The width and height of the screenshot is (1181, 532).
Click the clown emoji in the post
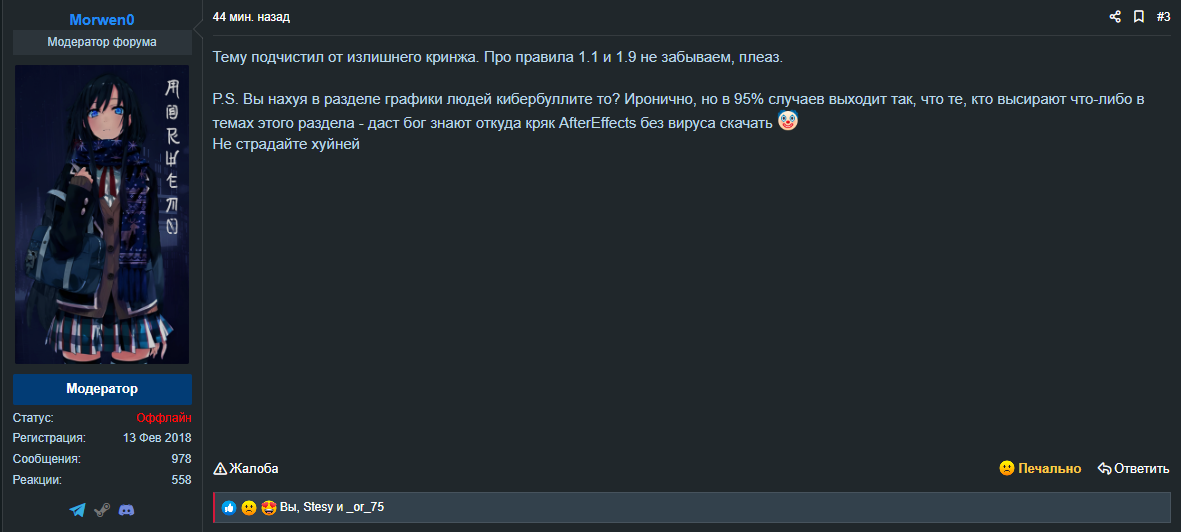pyautogui.click(x=788, y=122)
